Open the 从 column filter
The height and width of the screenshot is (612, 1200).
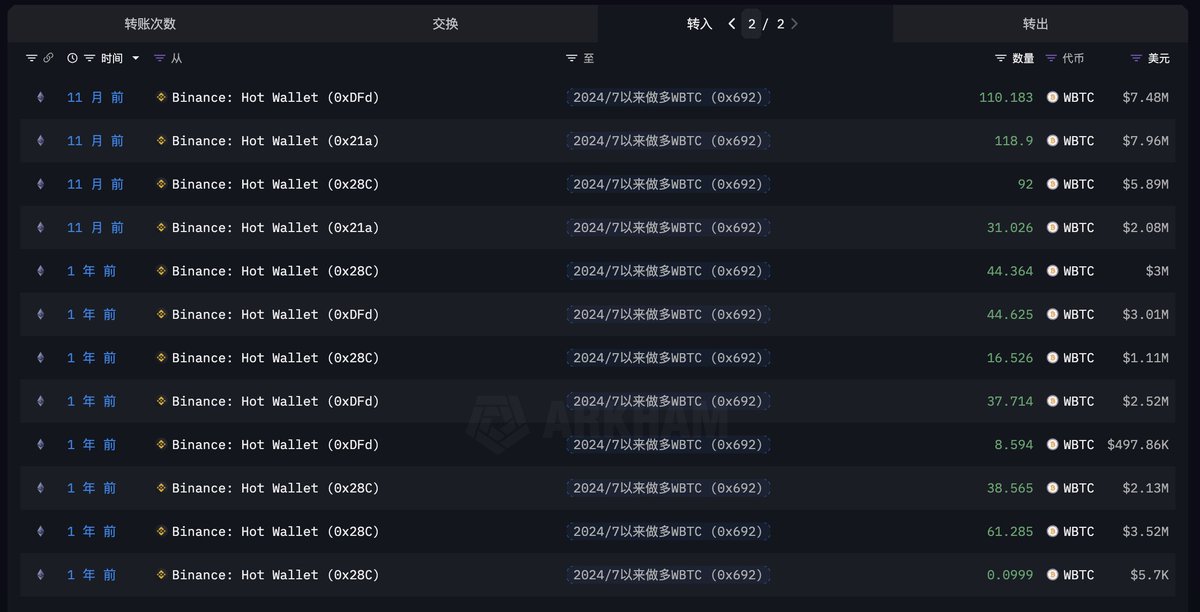coord(168,59)
